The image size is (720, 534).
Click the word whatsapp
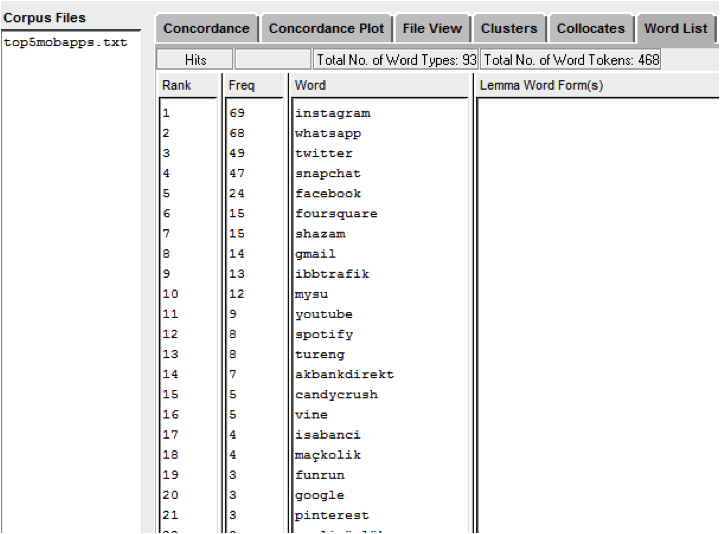(x=328, y=134)
